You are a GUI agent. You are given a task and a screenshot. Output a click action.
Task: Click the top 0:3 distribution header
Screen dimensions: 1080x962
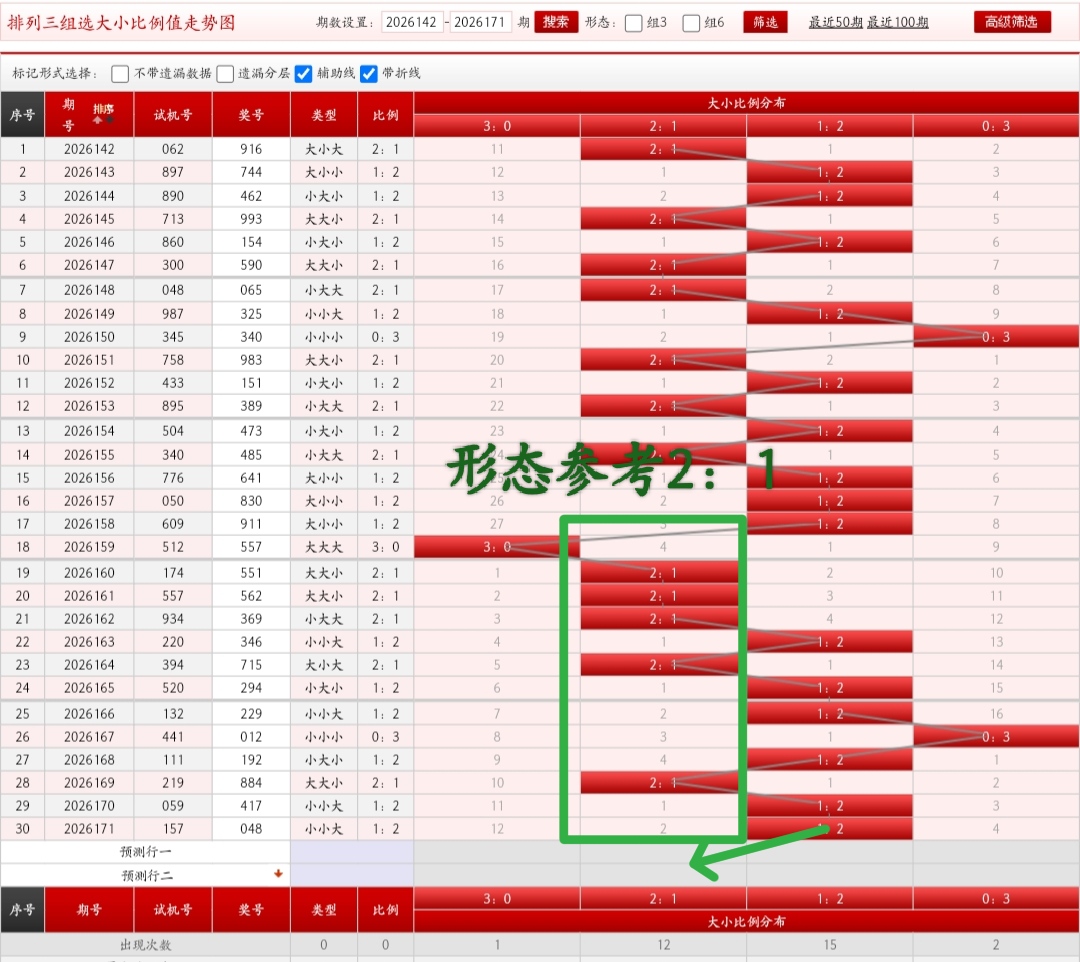point(996,126)
